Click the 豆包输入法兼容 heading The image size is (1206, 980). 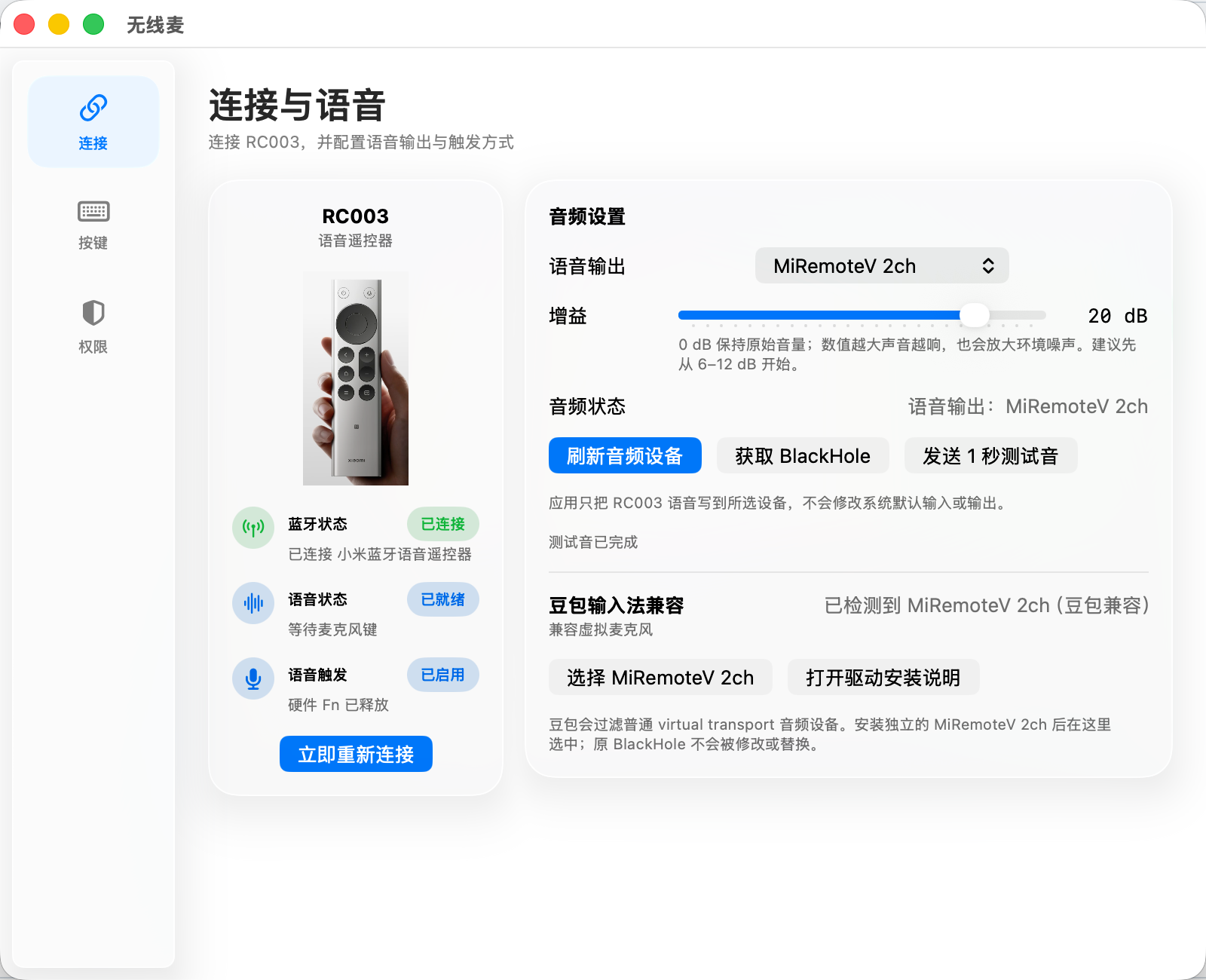point(617,605)
